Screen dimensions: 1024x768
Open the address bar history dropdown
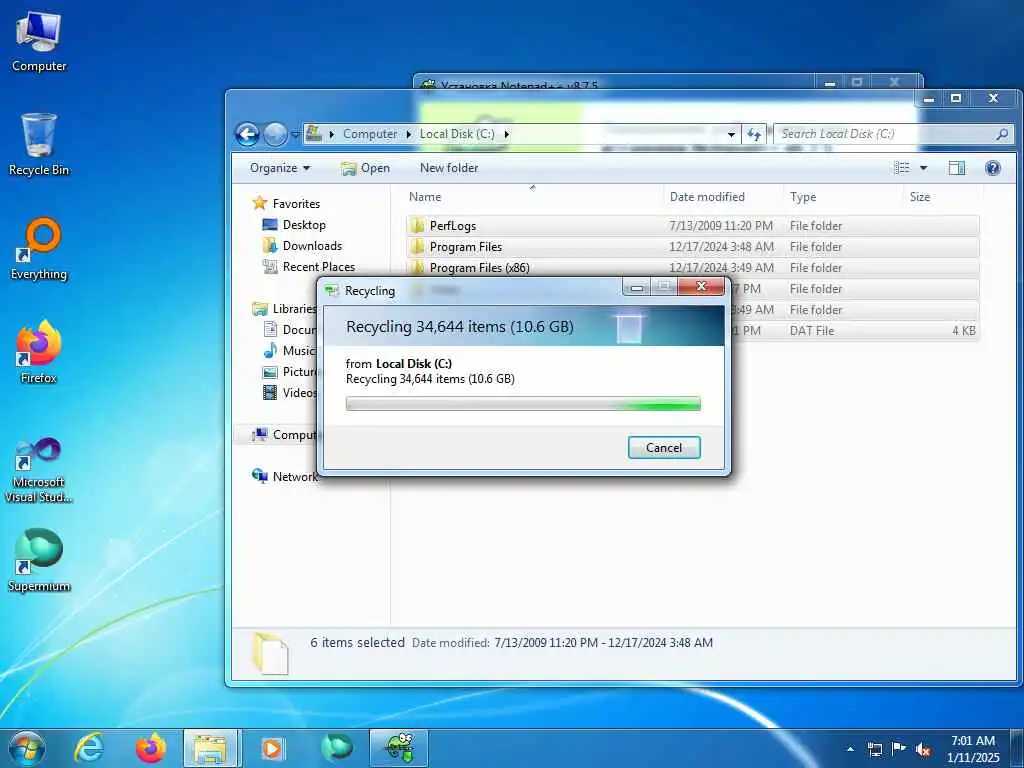tap(731, 135)
